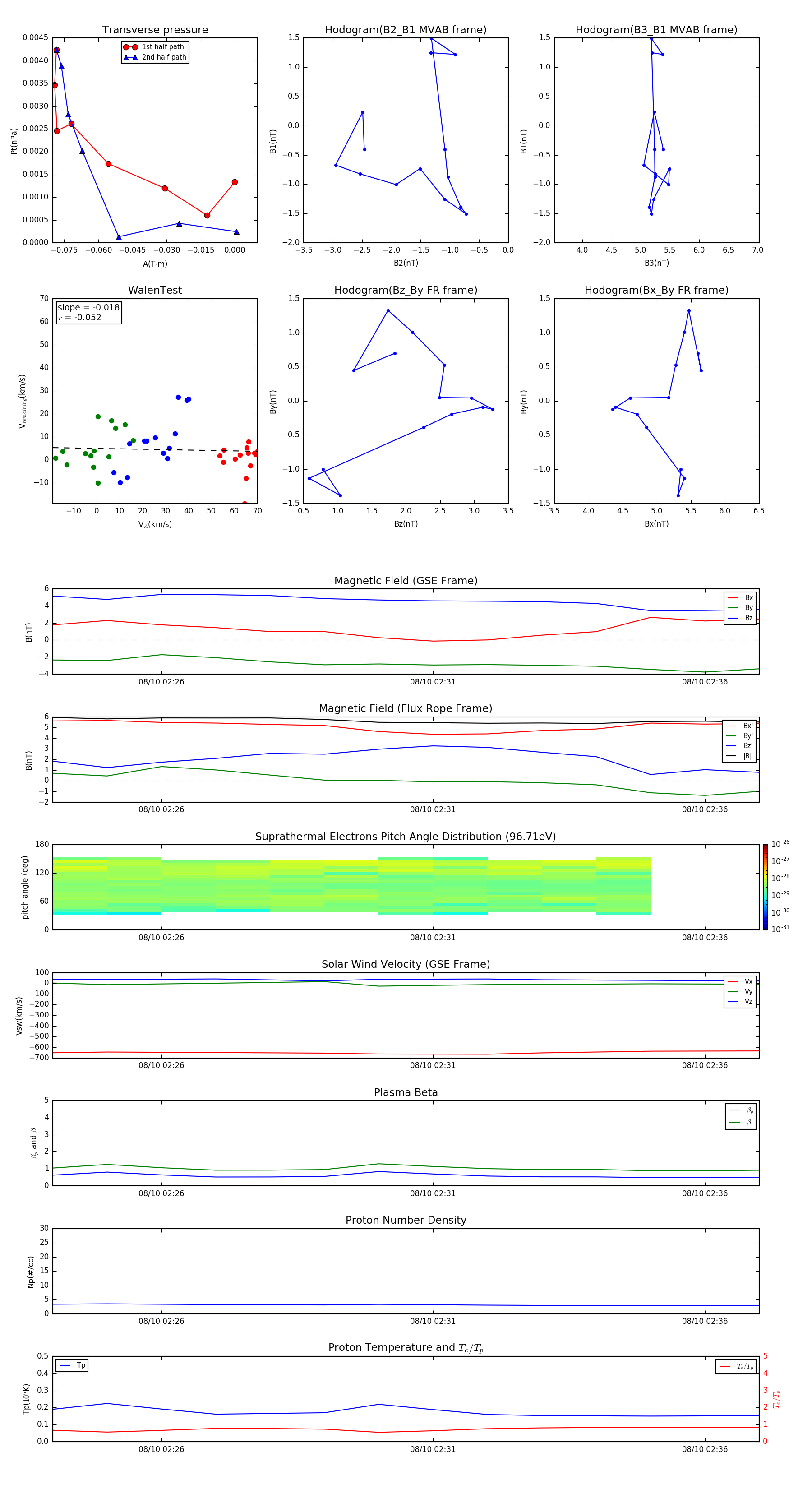The height and width of the screenshot is (1489, 812).
Task: Click the 'By' entry in GSE legend
Action: [x=740, y=607]
